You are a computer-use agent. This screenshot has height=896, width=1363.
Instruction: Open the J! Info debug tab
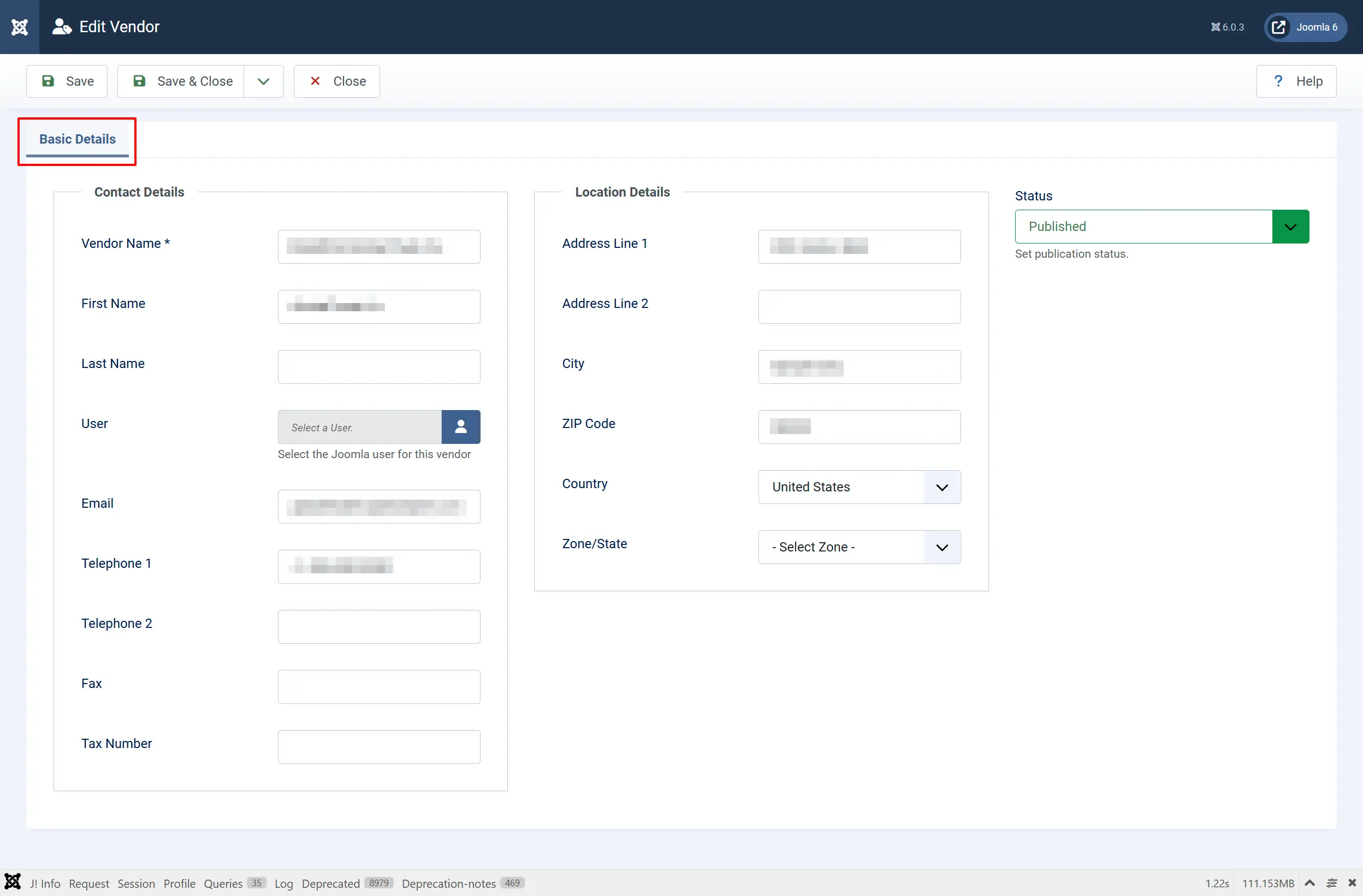pos(45,883)
